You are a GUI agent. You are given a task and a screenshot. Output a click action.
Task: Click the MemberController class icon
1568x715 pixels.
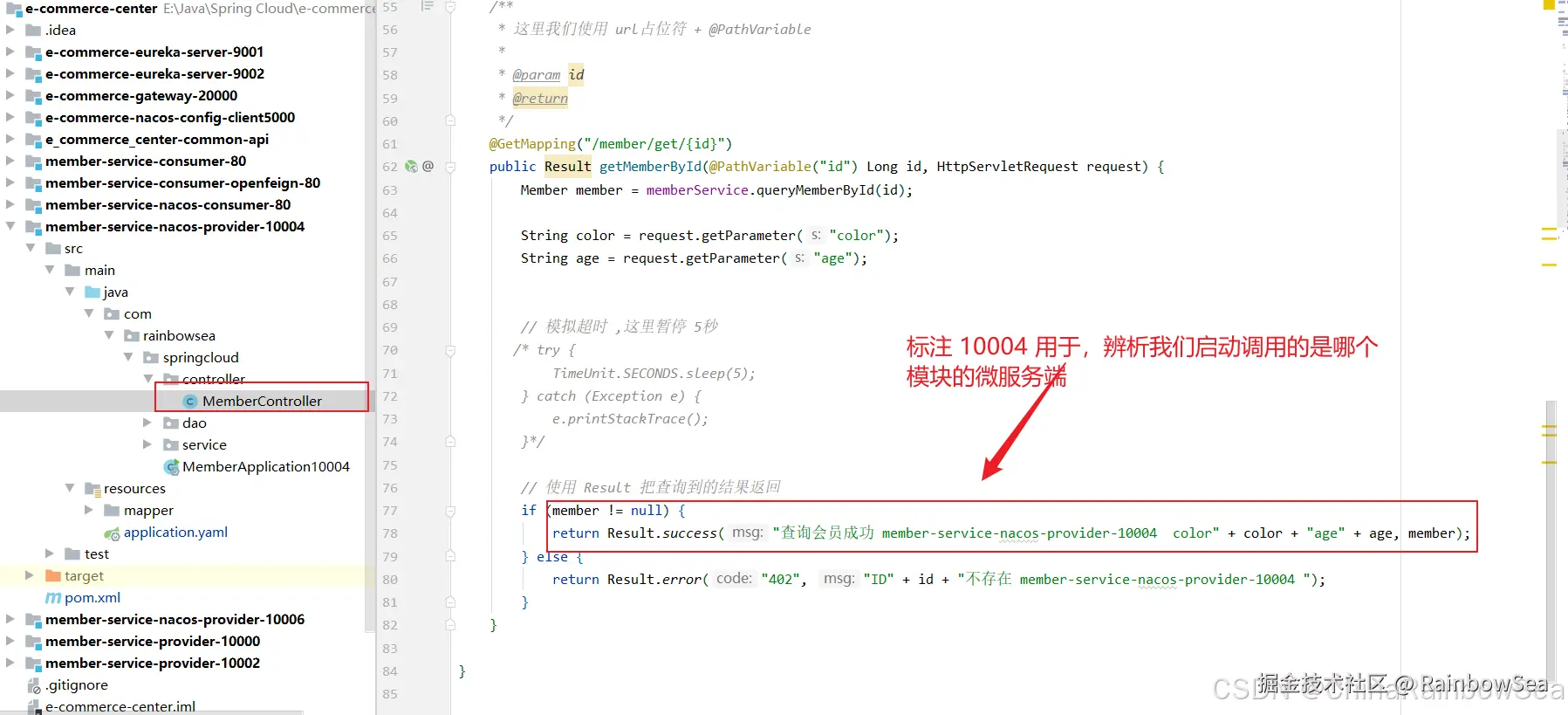click(190, 401)
